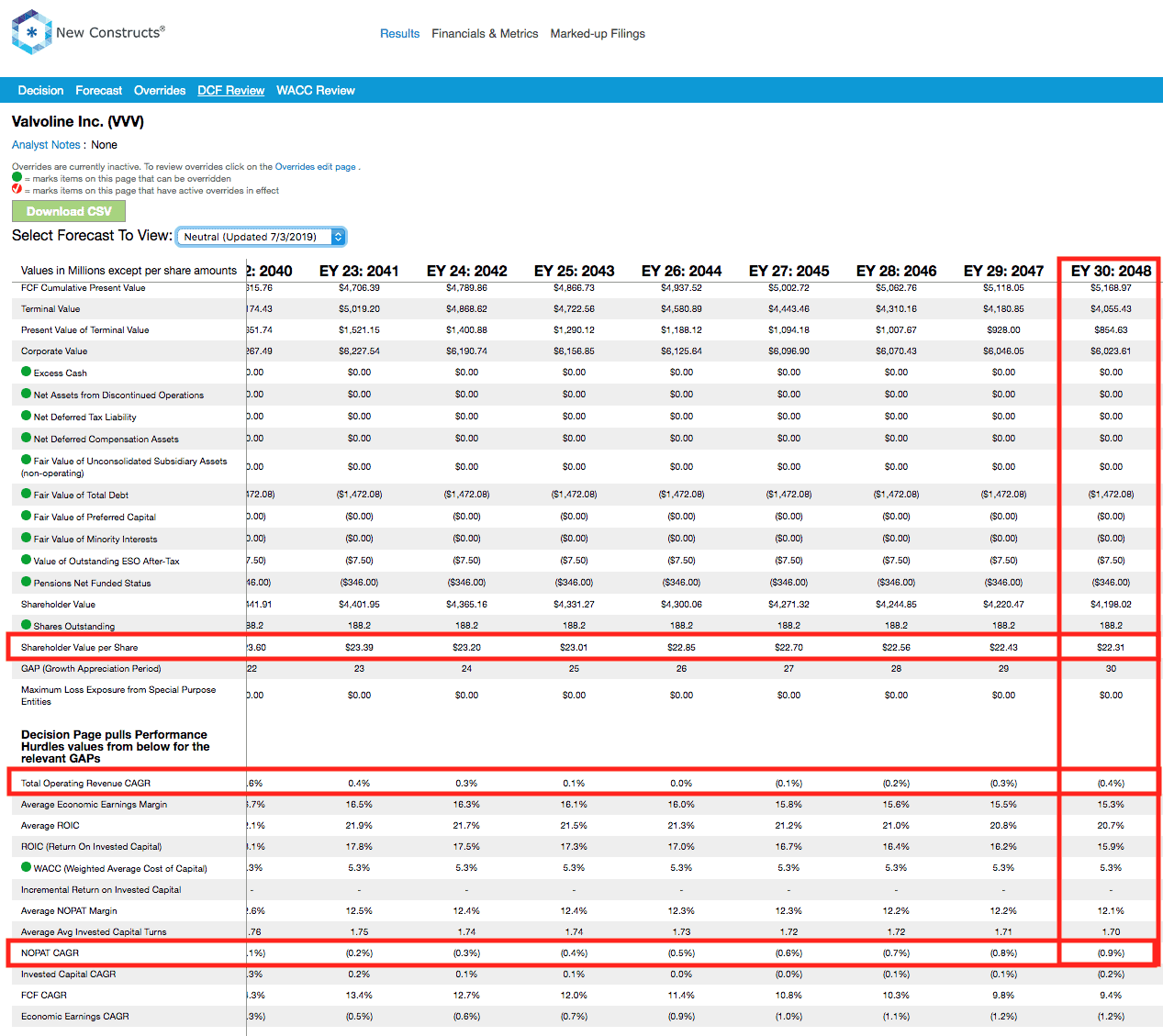Click the $23.39 value in EY 23 column
The width and height of the screenshot is (1163, 1036).
point(359,647)
